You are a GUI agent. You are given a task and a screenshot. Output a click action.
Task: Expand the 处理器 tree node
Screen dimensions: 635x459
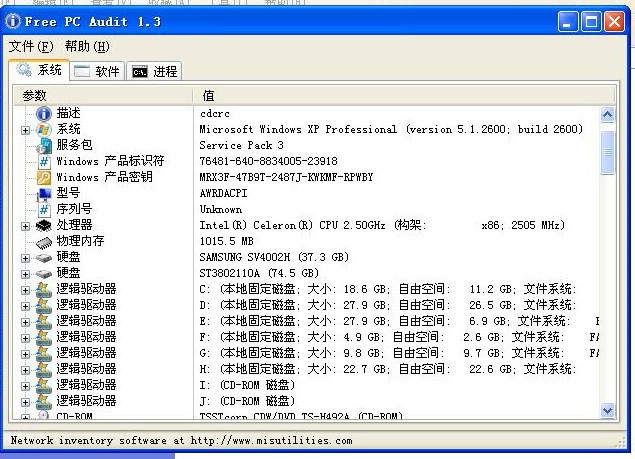[x=25, y=226]
